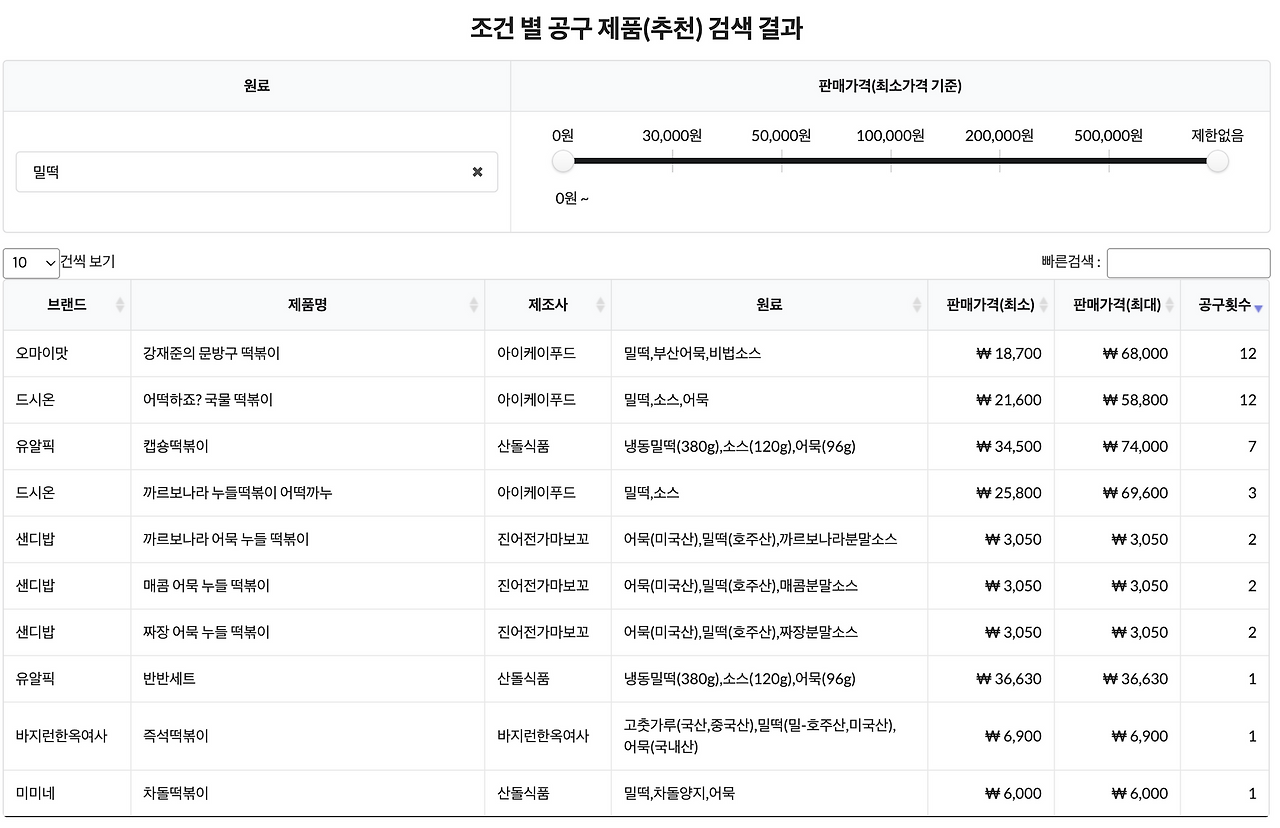1280x828 pixels.
Task: Click the active sort triangle on 공구횟수
Action: pos(1258,308)
